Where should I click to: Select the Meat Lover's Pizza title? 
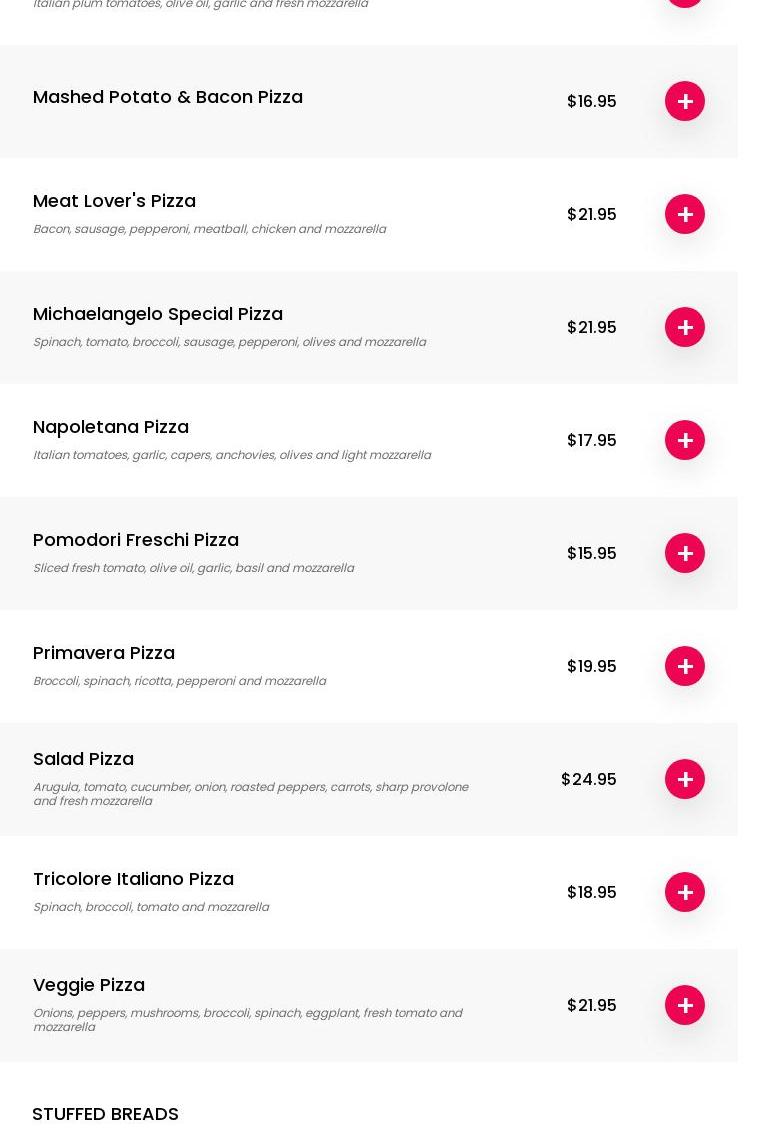click(114, 201)
